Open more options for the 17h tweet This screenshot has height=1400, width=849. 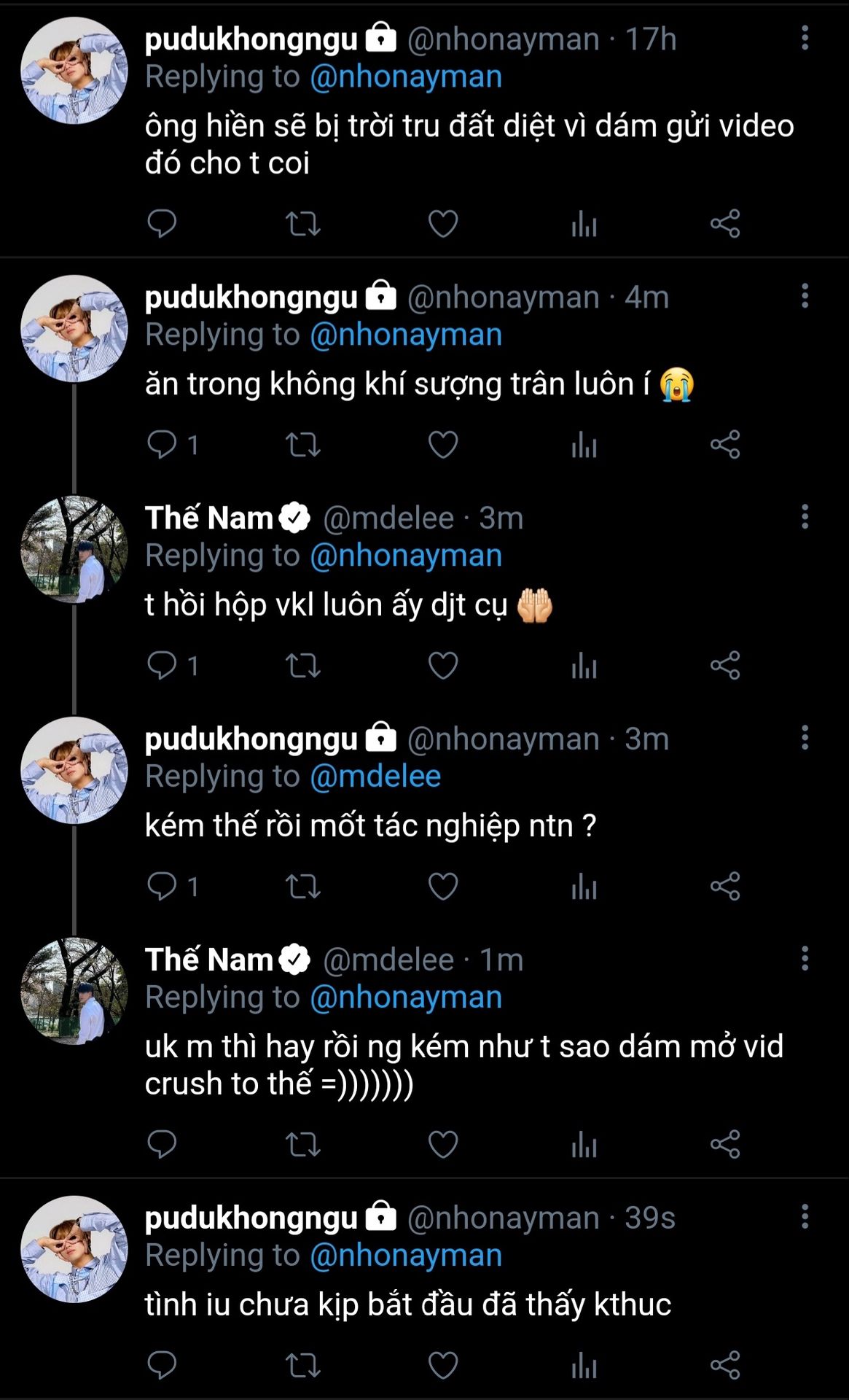[x=805, y=38]
